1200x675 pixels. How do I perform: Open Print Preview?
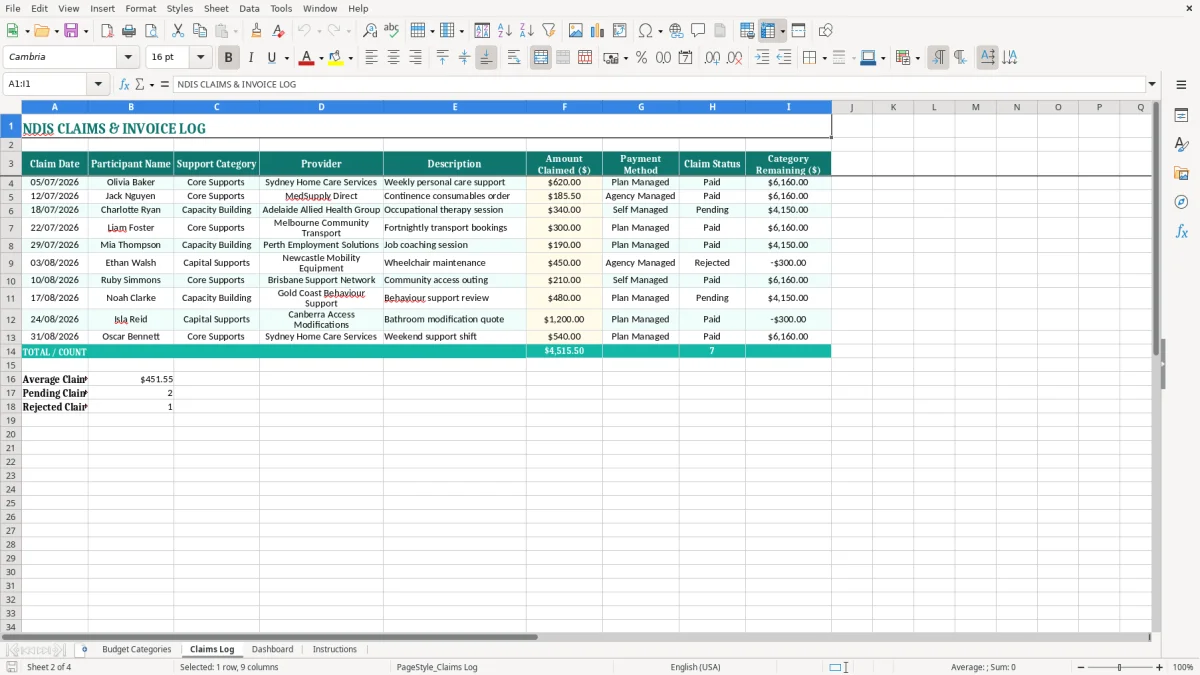pyautogui.click(x=151, y=31)
